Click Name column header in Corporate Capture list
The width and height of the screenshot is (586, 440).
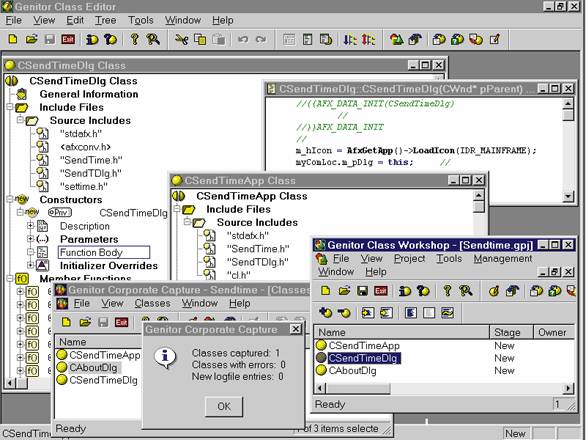[99, 342]
